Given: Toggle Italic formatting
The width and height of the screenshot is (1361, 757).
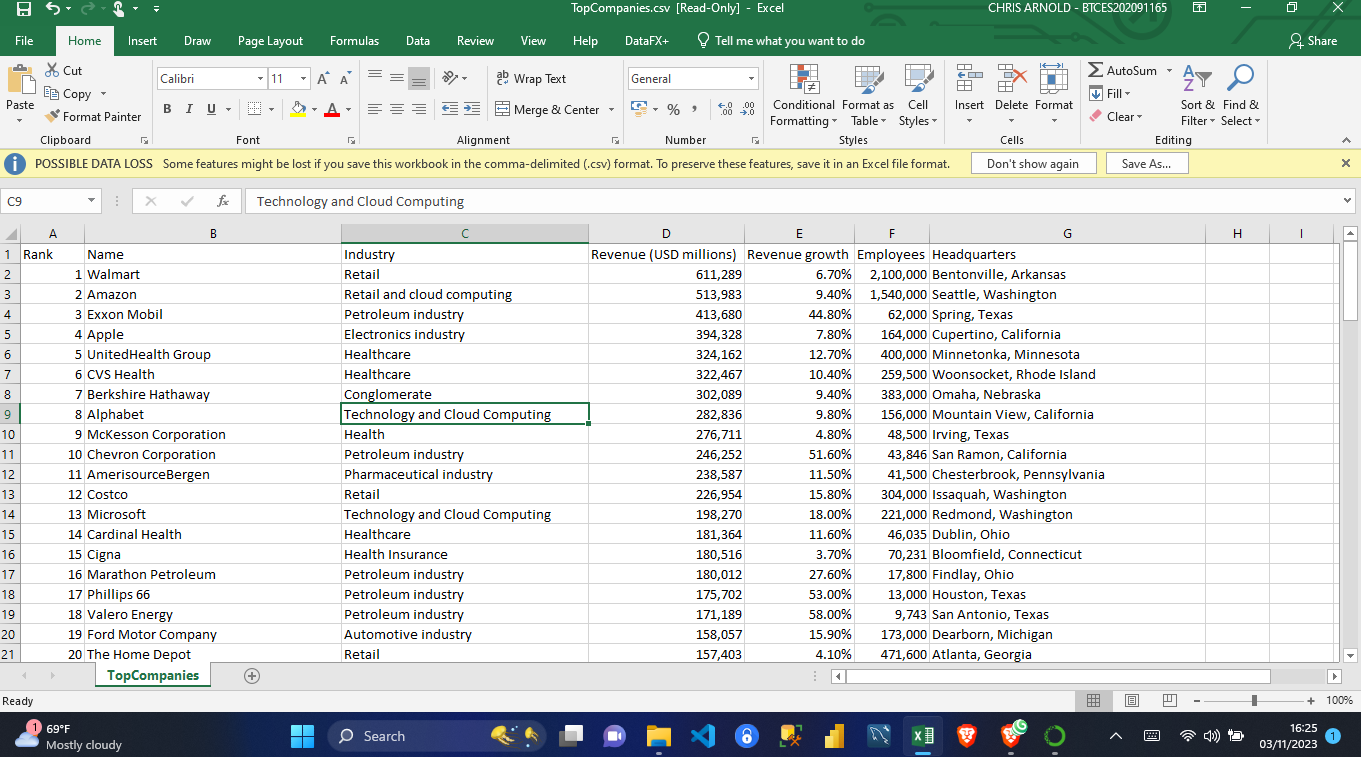Looking at the screenshot, I should click(x=189, y=109).
